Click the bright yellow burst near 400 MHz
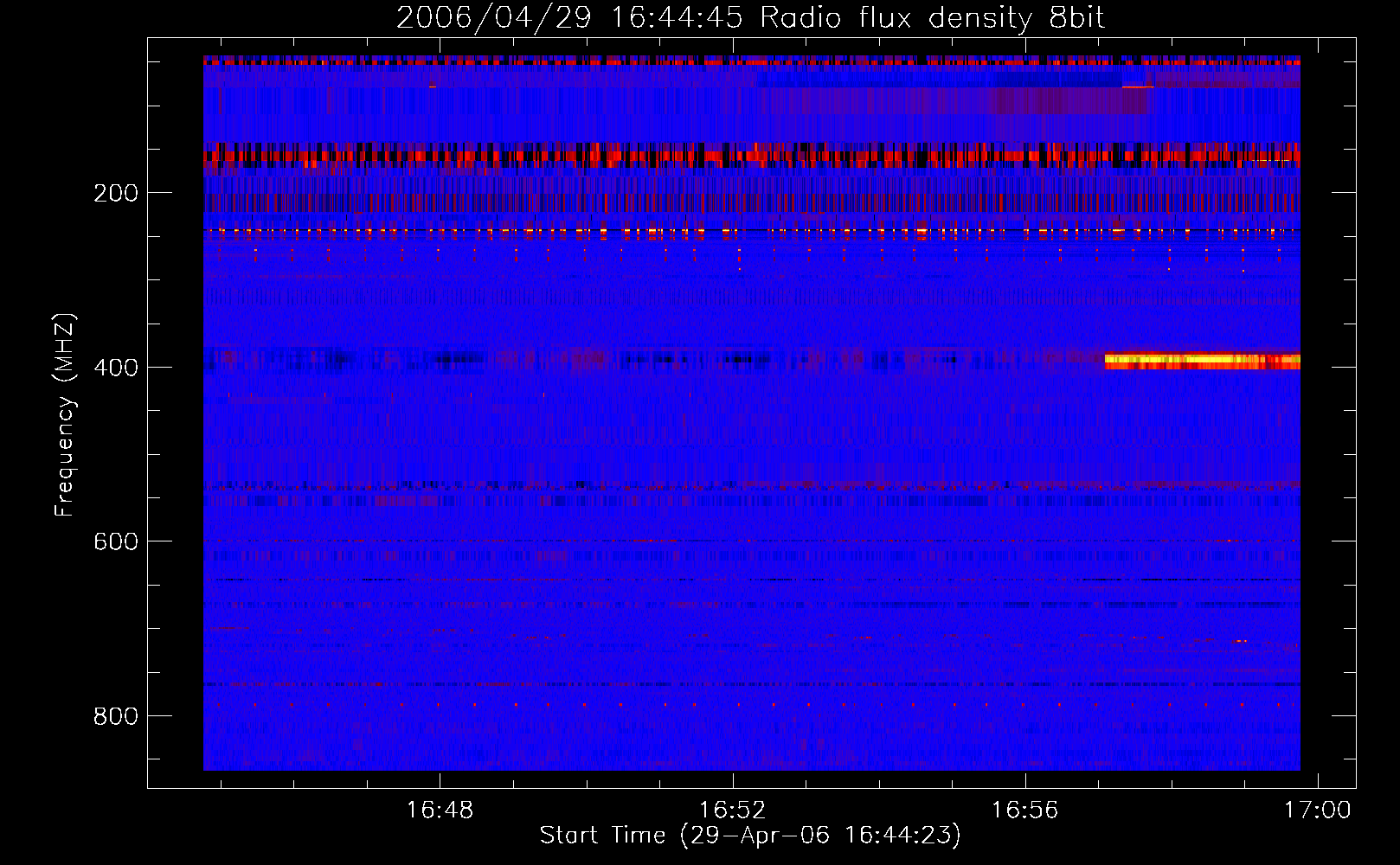 point(1203,362)
